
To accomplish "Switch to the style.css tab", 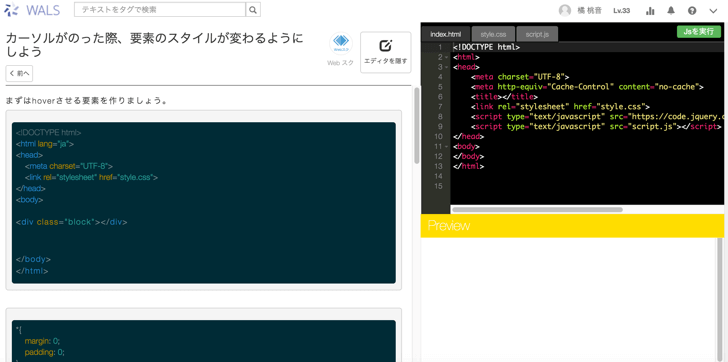I will tap(493, 34).
